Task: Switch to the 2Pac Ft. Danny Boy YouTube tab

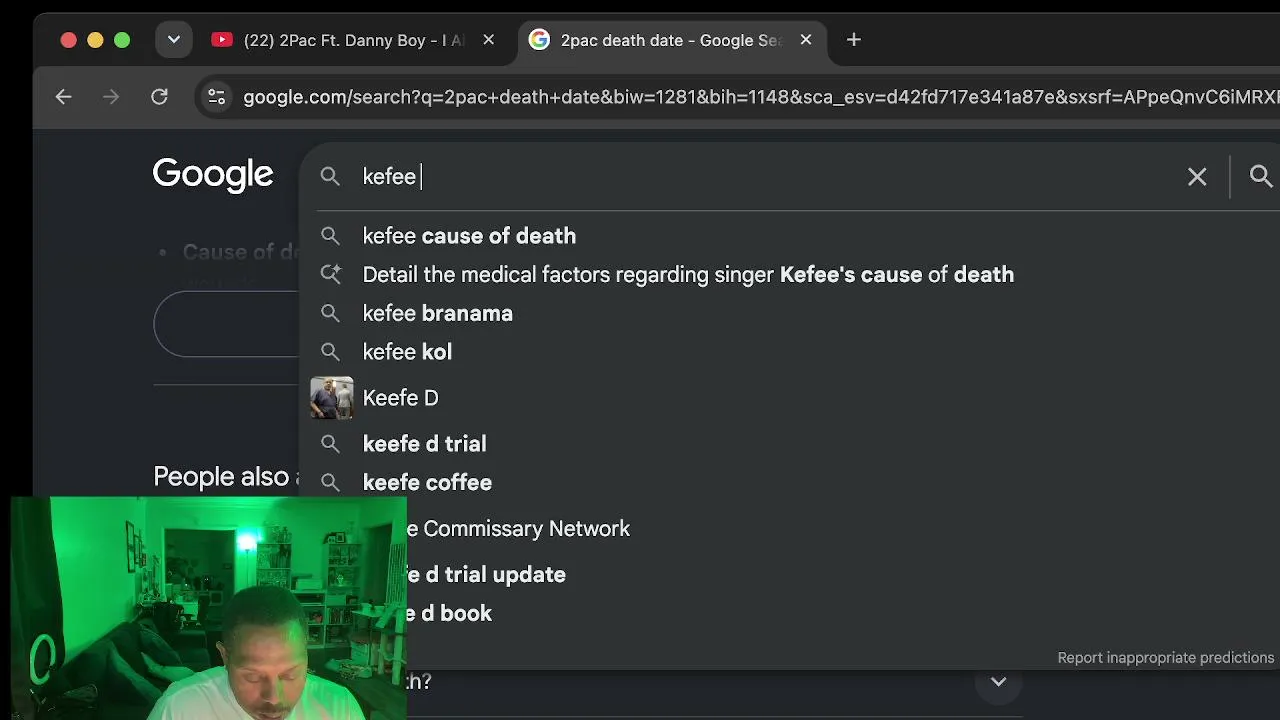Action: point(352,40)
